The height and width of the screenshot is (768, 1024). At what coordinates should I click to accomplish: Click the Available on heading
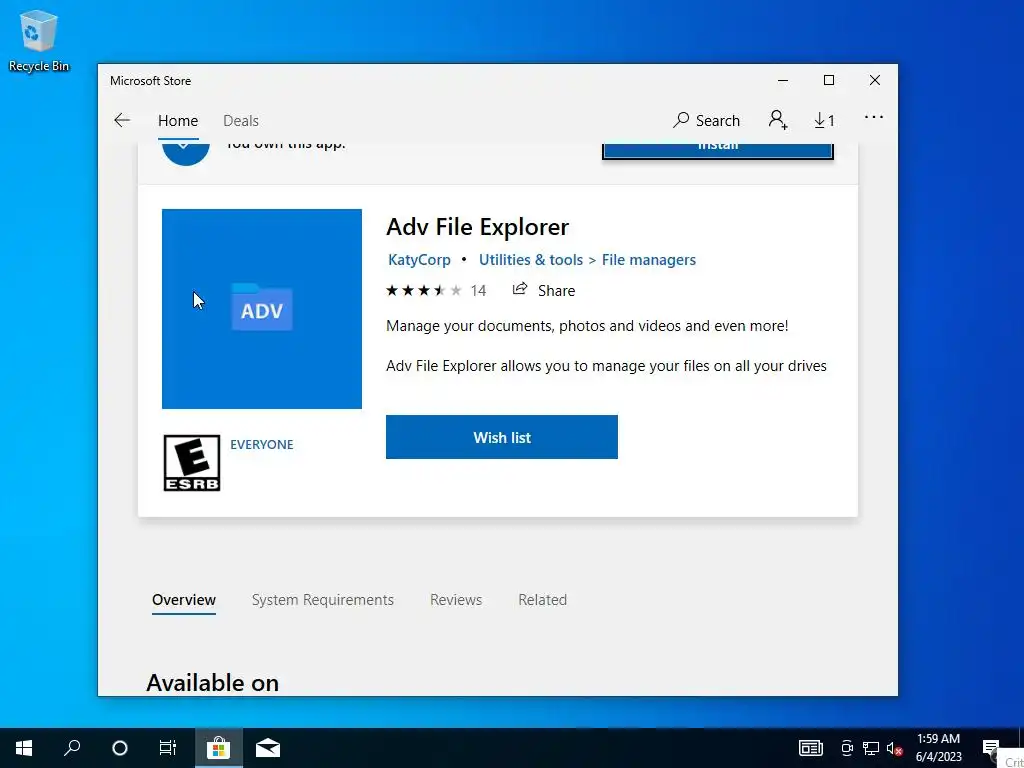[213, 682]
